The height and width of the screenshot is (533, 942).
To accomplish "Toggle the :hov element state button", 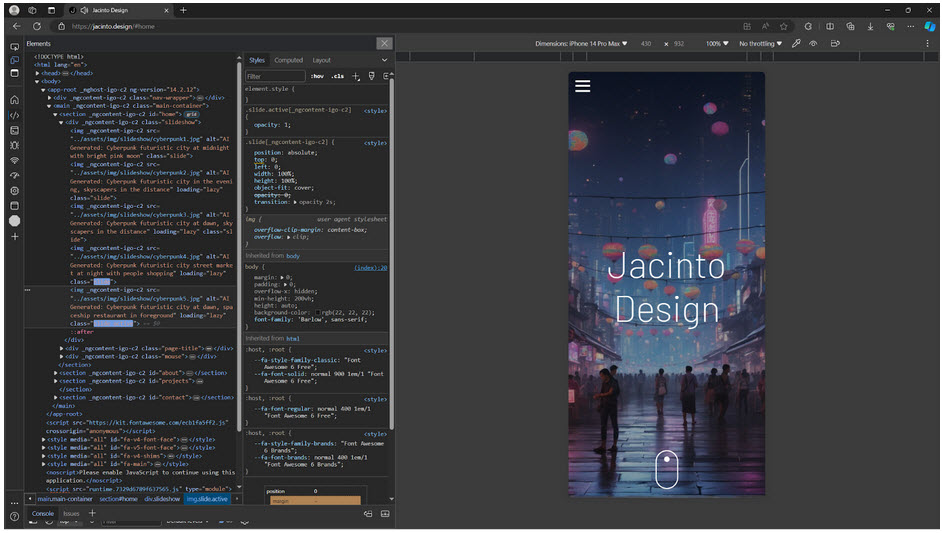I will coord(317,76).
